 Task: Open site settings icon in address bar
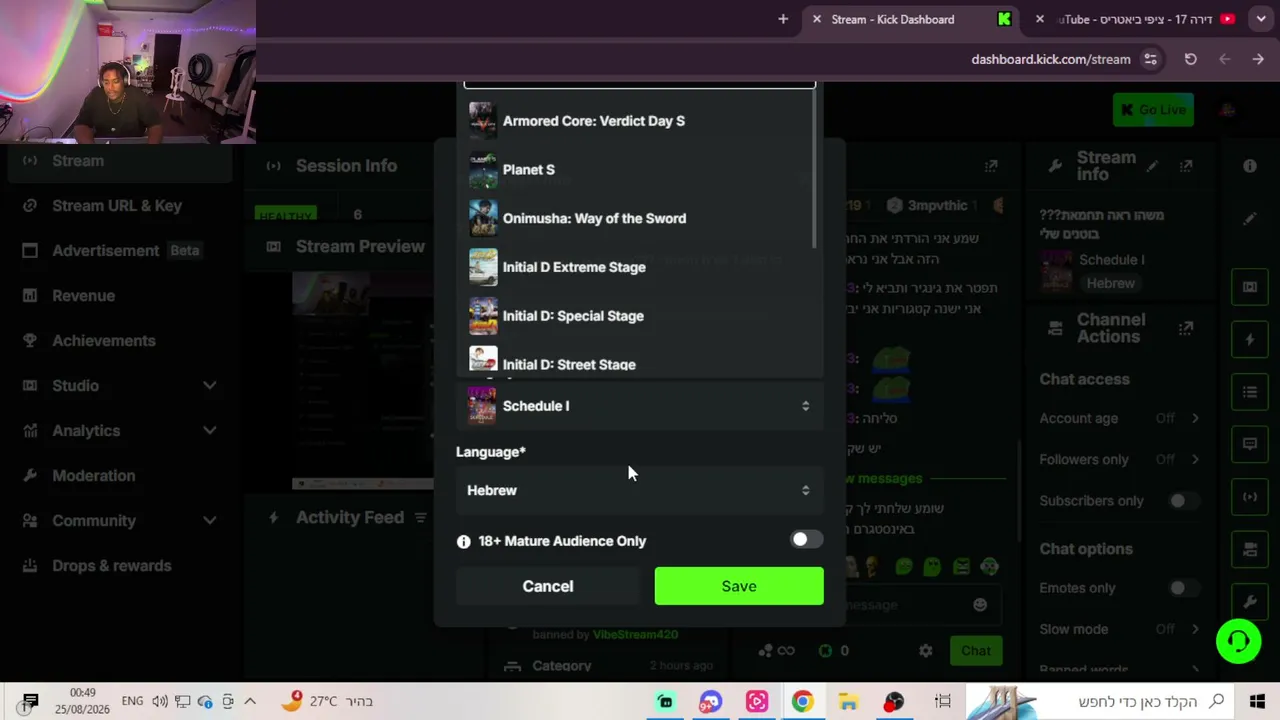click(x=1151, y=59)
